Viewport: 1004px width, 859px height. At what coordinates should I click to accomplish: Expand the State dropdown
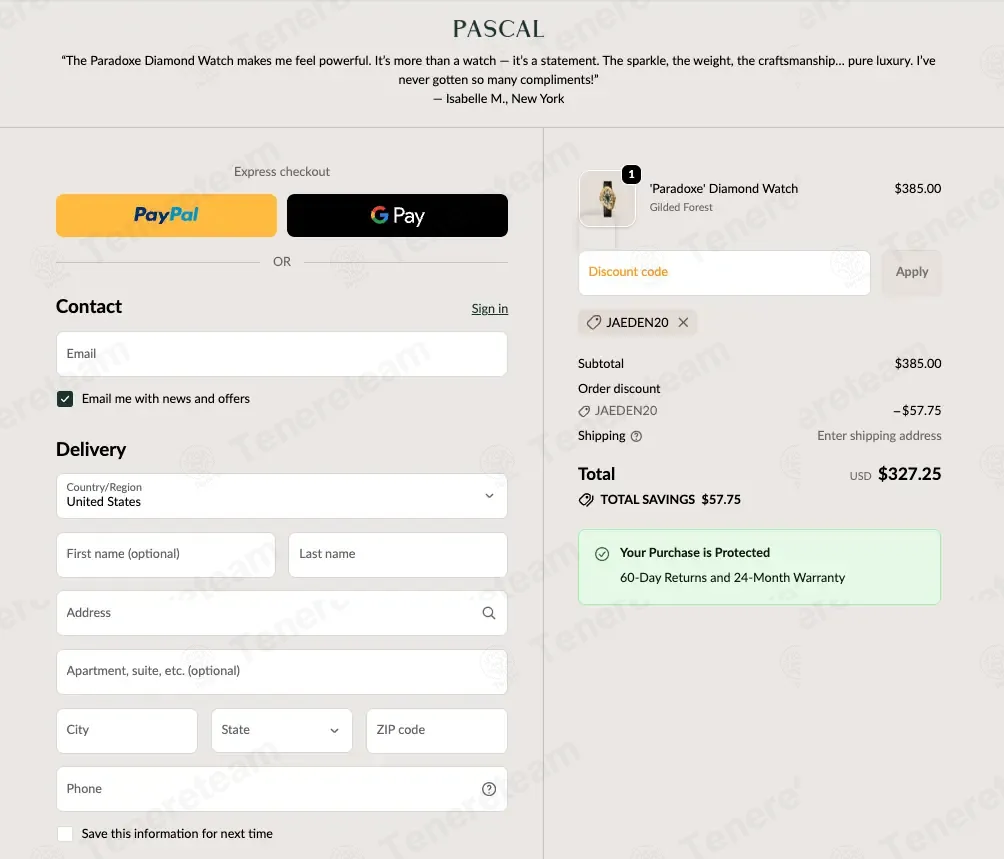click(x=281, y=731)
